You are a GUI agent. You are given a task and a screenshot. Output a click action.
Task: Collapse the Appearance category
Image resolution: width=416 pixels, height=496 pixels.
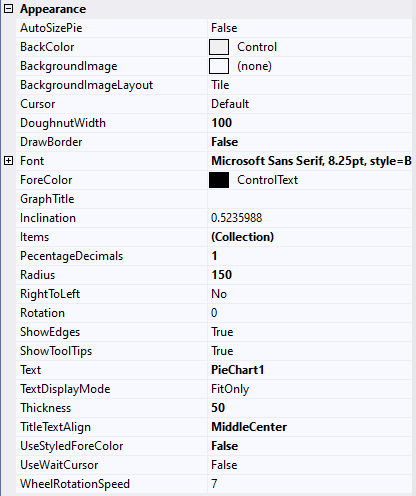8,9
